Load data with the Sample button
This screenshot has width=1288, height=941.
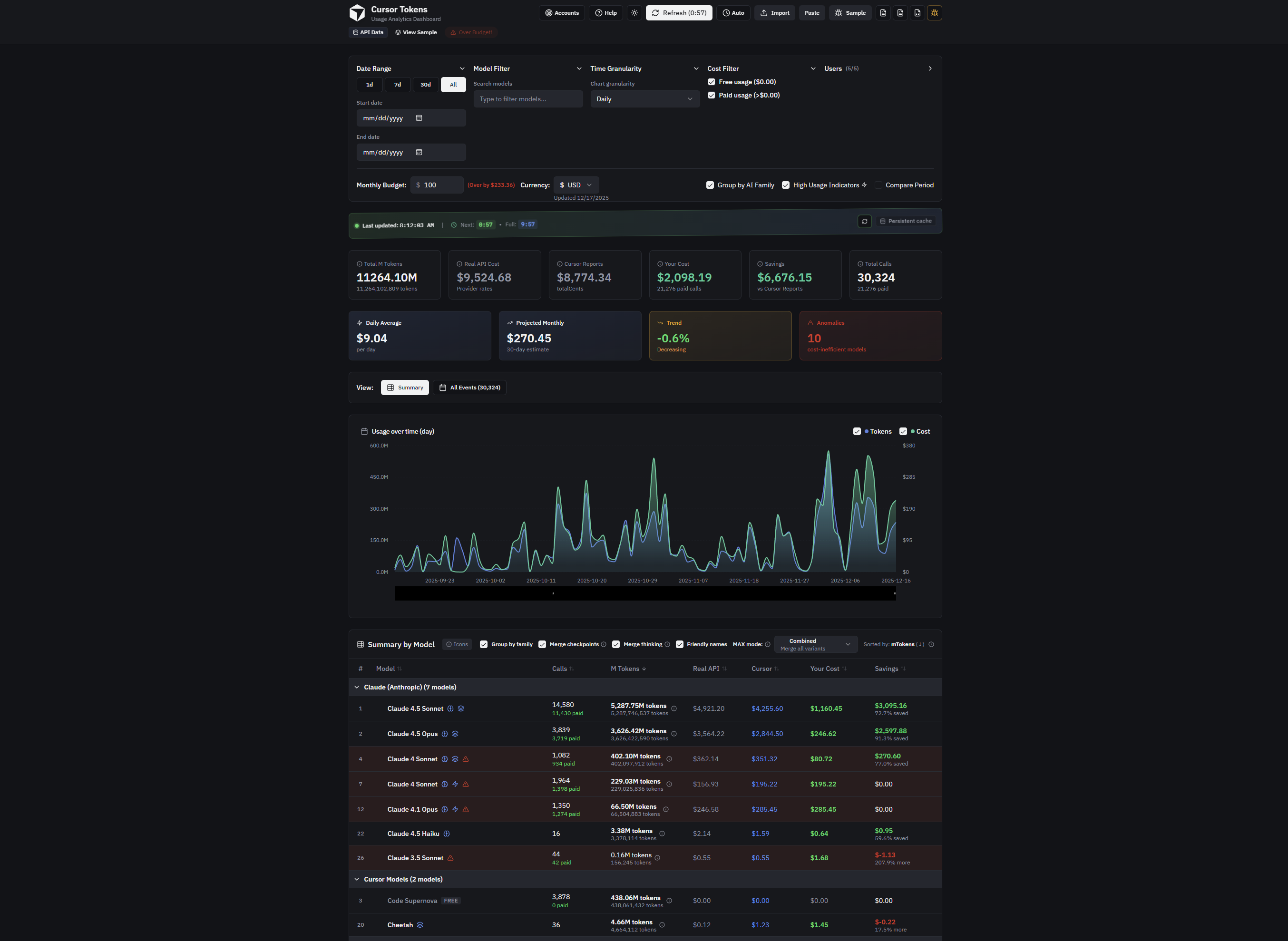point(850,12)
